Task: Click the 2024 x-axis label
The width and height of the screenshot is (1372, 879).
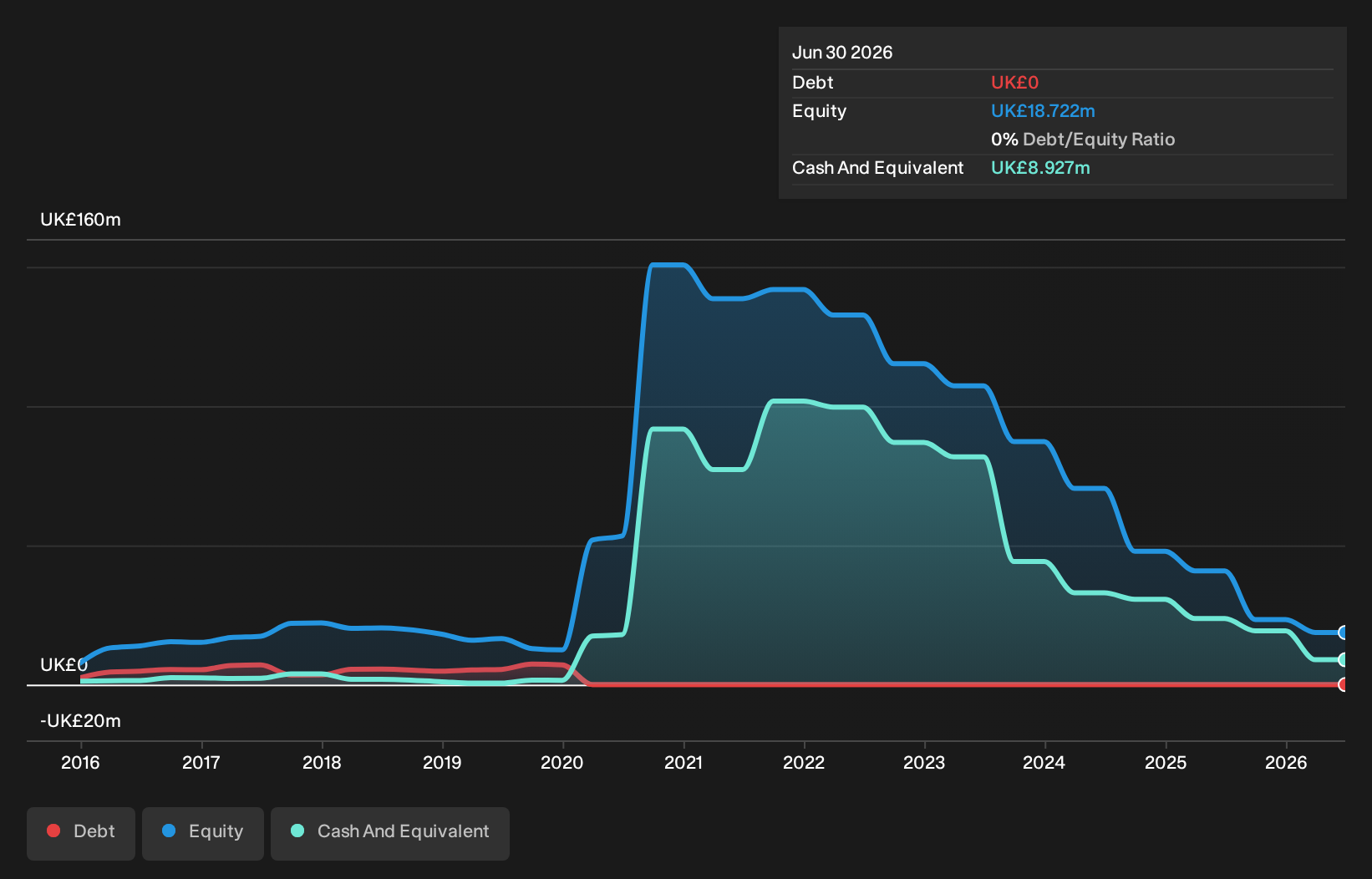Action: pyautogui.click(x=1044, y=762)
